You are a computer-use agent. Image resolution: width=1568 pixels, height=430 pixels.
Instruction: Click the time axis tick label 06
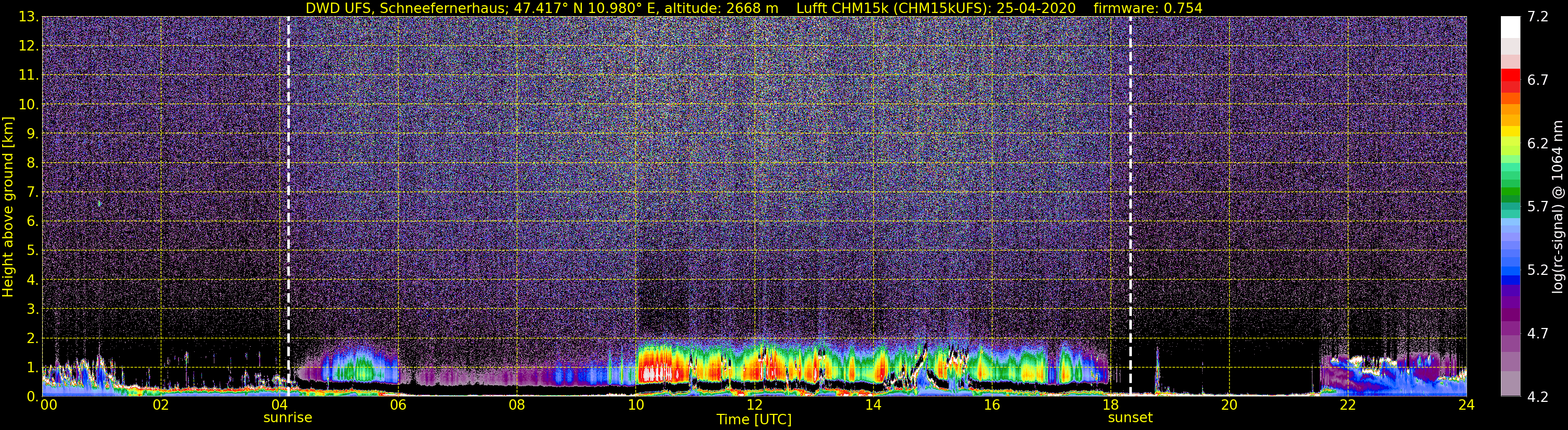click(398, 406)
